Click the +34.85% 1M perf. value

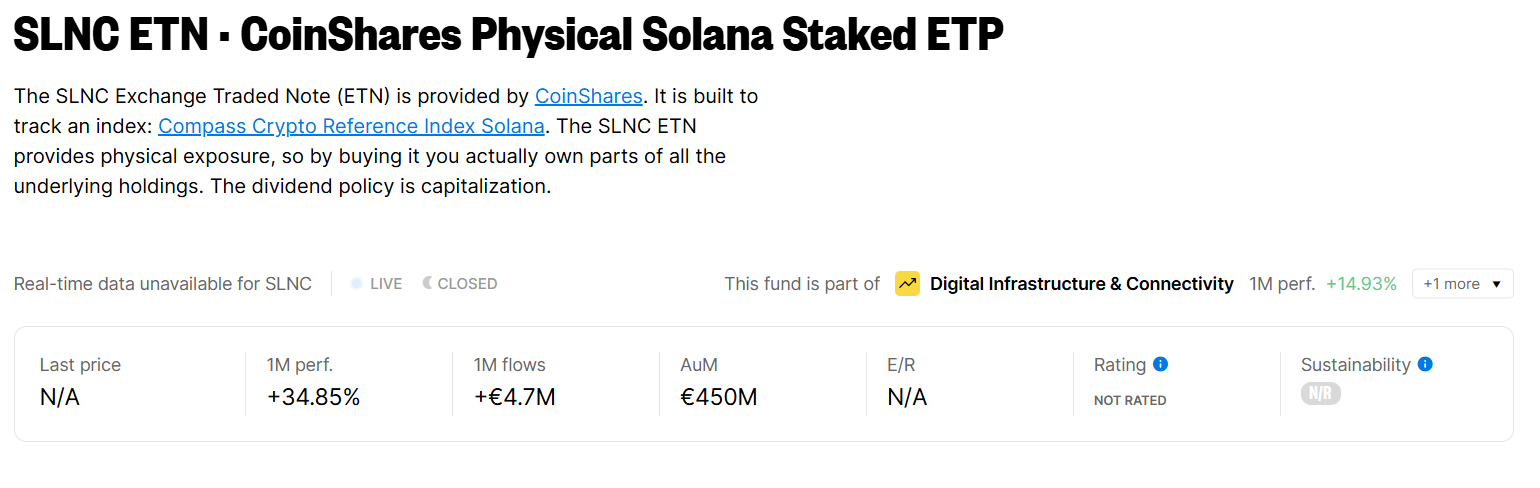(x=313, y=397)
